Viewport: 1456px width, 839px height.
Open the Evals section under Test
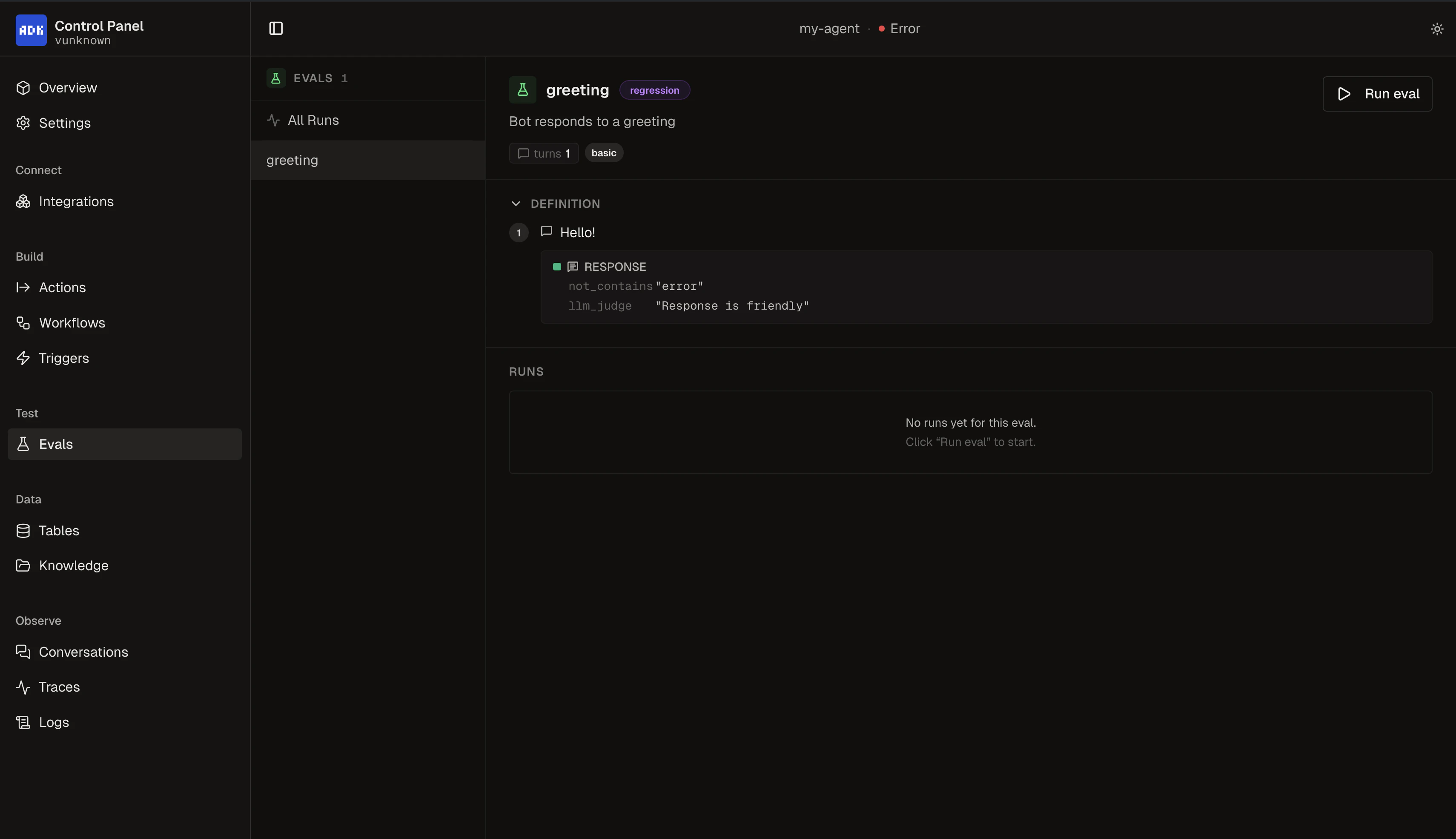55,444
